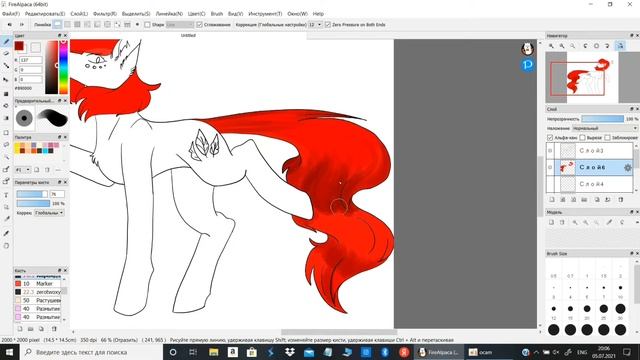This screenshot has height=360, width=640.
Task: Open Коррекция Глобальные dropdown in brush settings
Action: (x=49, y=213)
